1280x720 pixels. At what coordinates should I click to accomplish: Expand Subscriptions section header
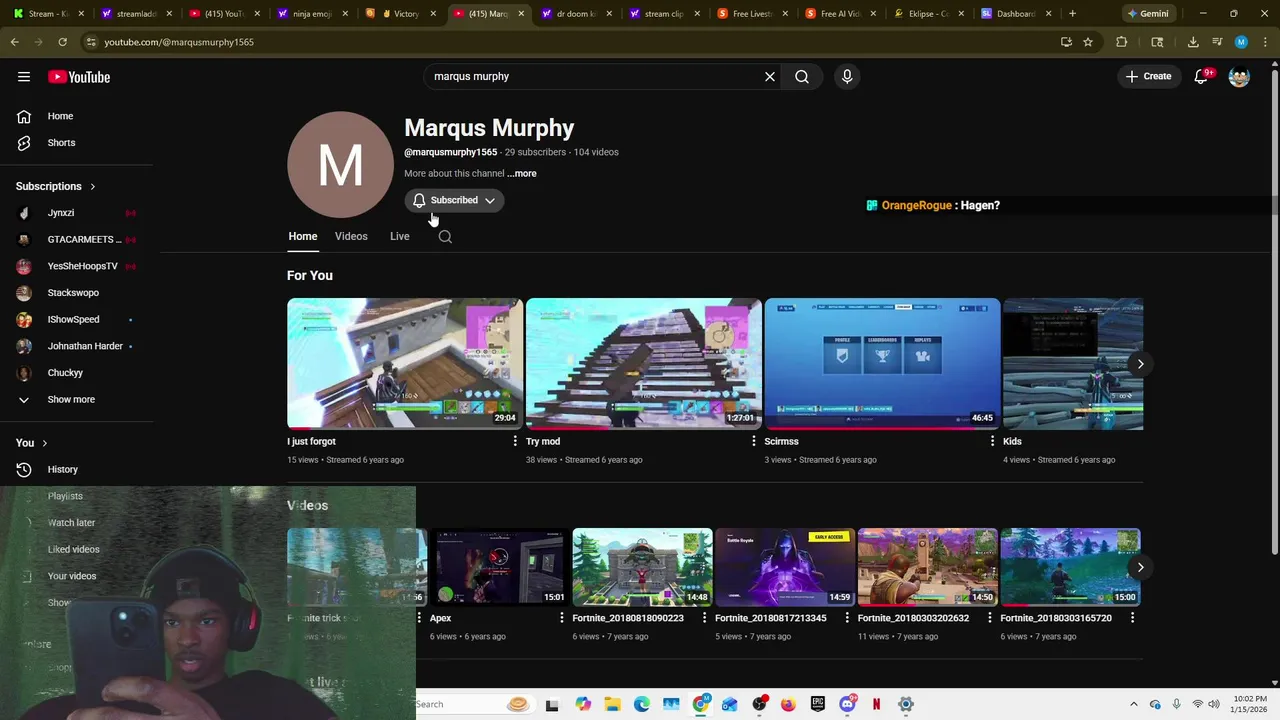coord(56,186)
